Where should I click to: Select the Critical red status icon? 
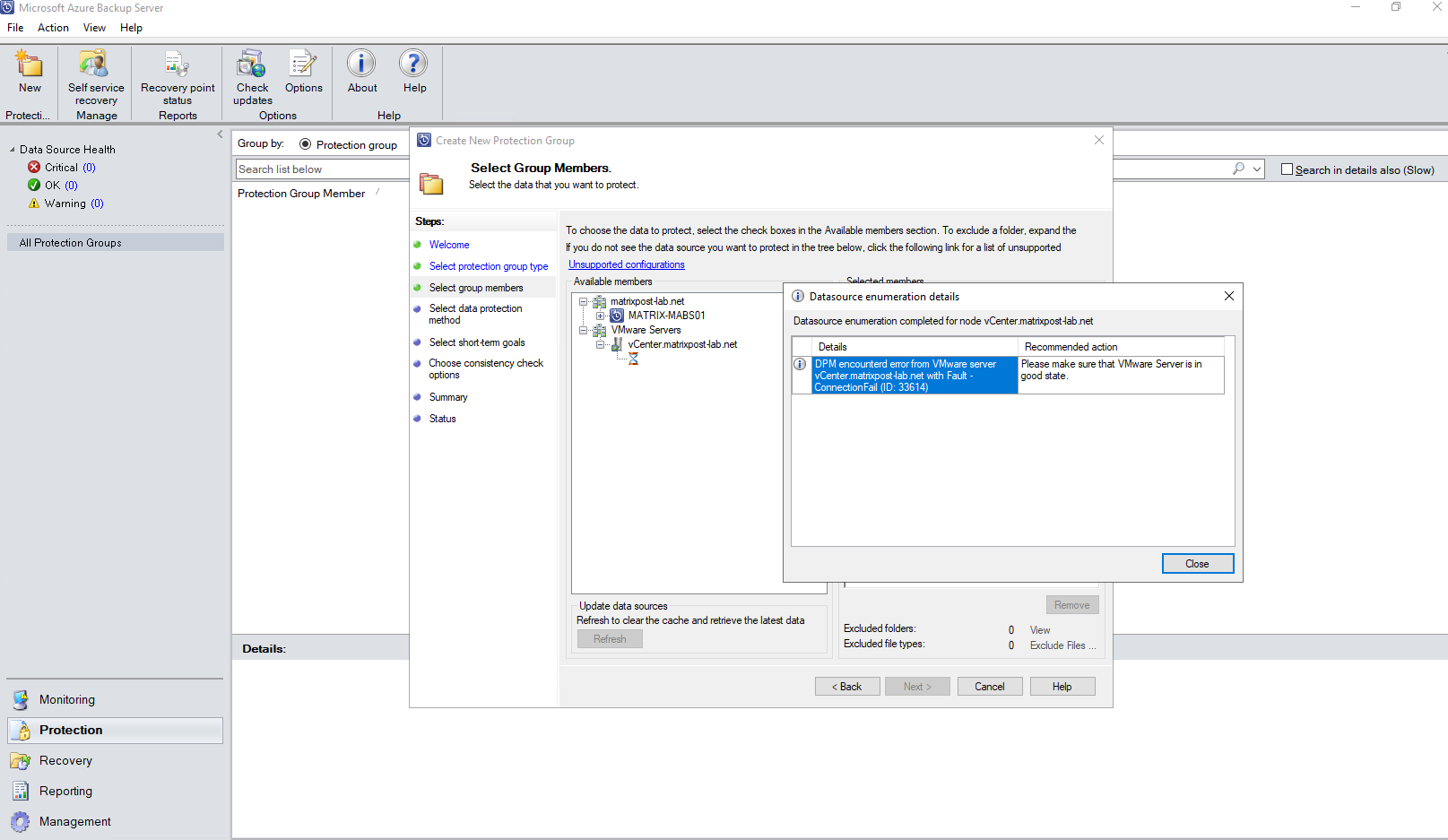[x=34, y=168]
